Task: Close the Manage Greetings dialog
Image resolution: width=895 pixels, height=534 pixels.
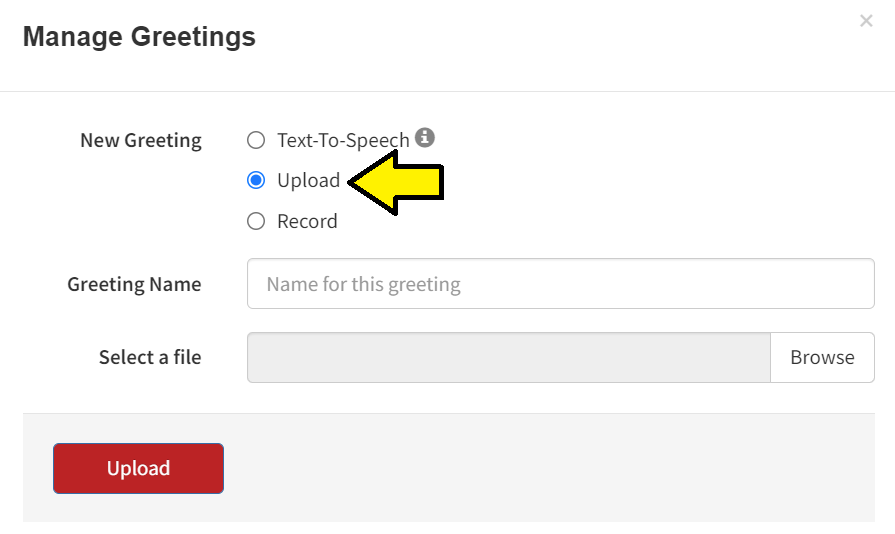Action: (866, 21)
